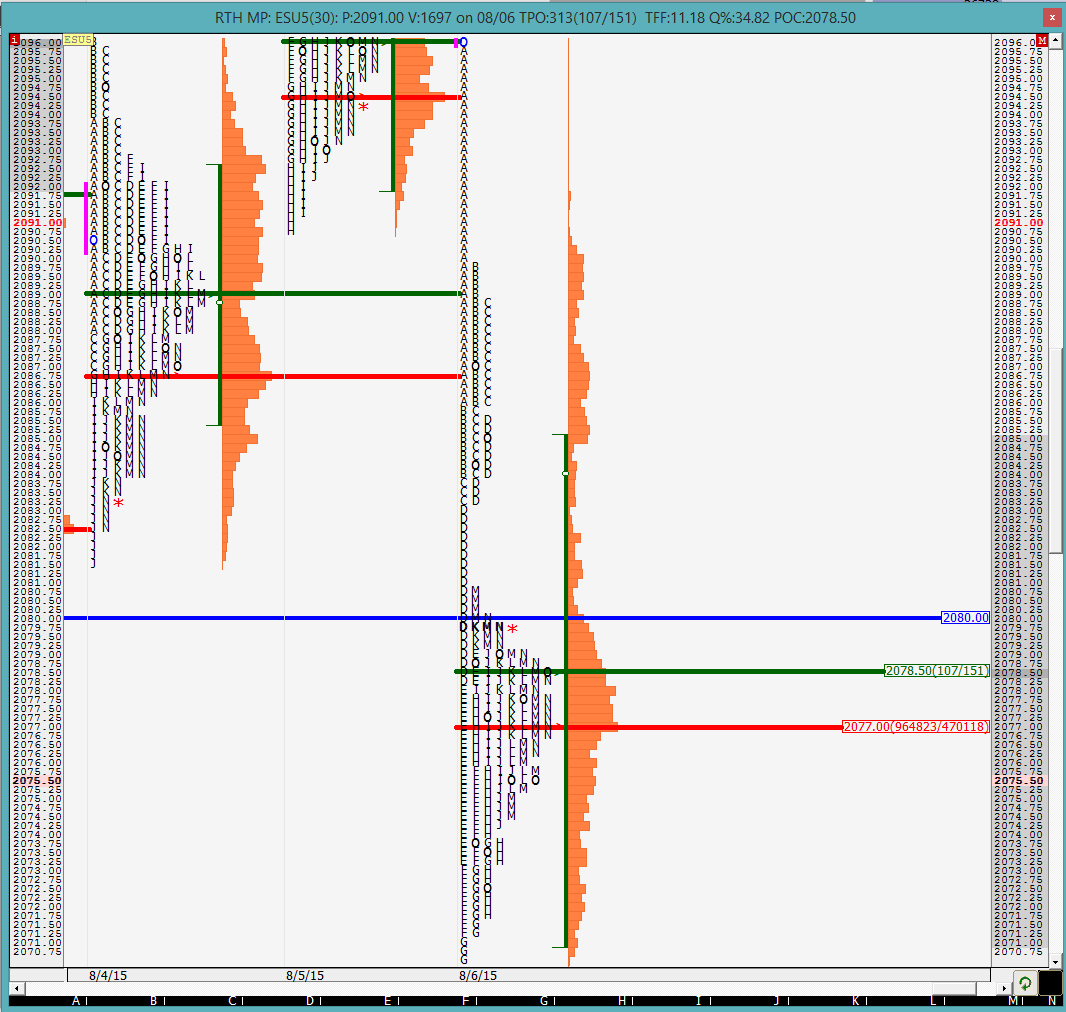Viewport: 1066px width, 1012px height.
Task: Click period letter F in the bottom bar
Action: (466, 1000)
